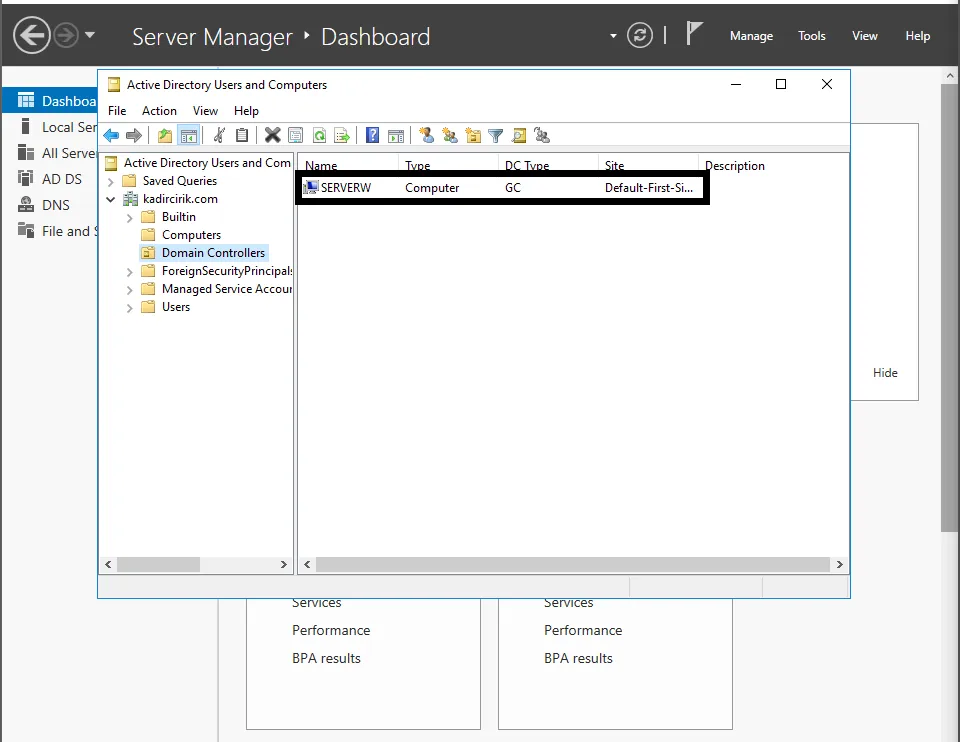Viewport: 960px width, 742px height.
Task: Click Server Manager vertical scrollbar thumb
Action: tap(950, 308)
